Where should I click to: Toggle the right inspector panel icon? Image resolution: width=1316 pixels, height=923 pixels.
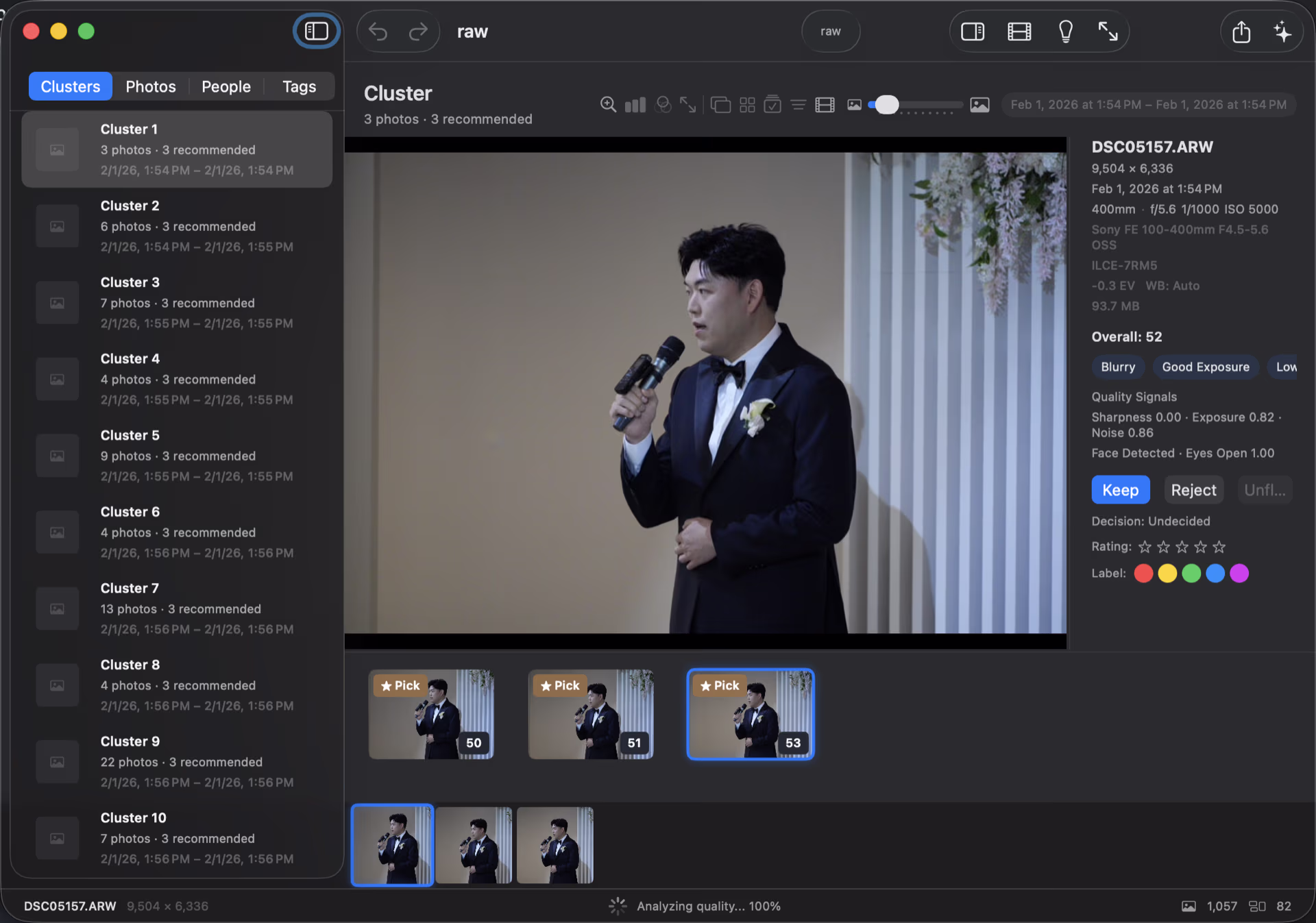pyautogui.click(x=972, y=32)
